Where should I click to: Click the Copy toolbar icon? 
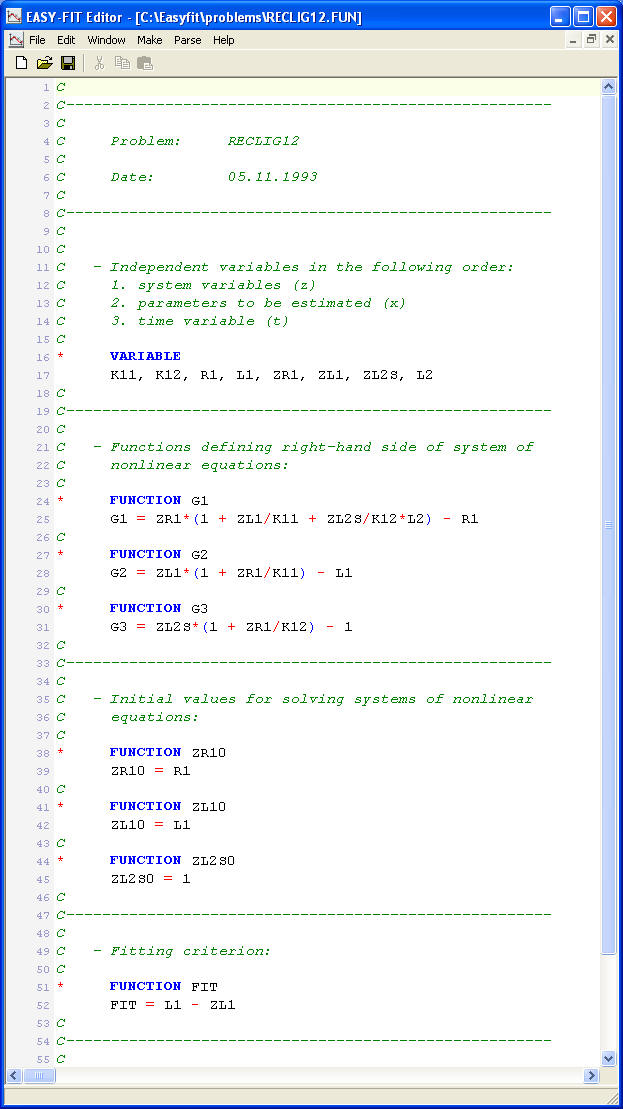[x=122, y=63]
